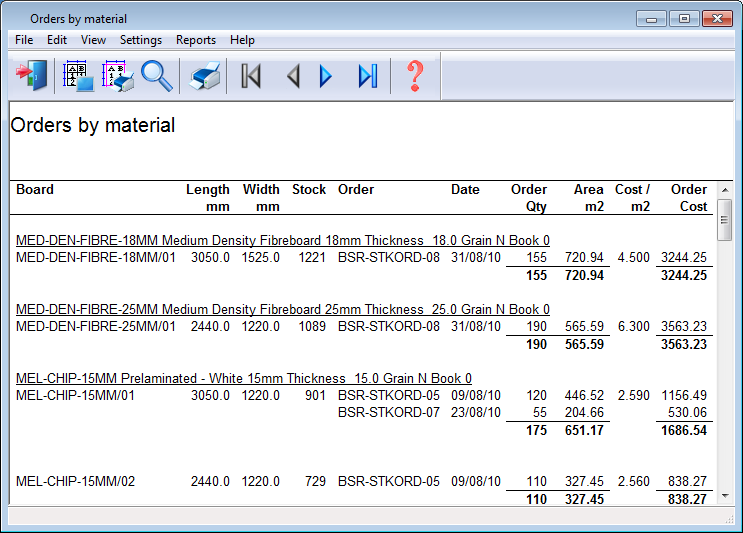Minimize the Orders by material window
This screenshot has height=533, width=743.
tap(652, 19)
